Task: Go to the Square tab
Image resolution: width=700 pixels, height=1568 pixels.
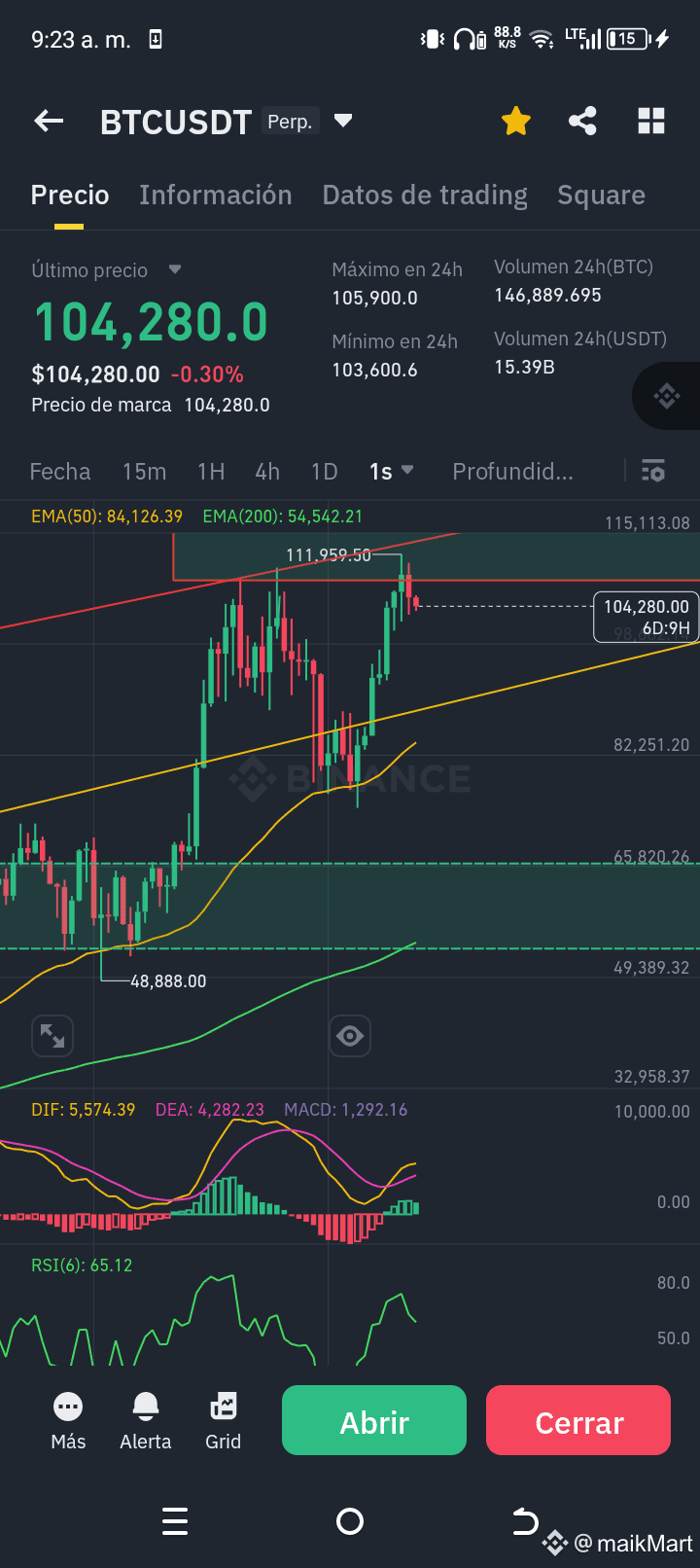Action: coord(602,196)
